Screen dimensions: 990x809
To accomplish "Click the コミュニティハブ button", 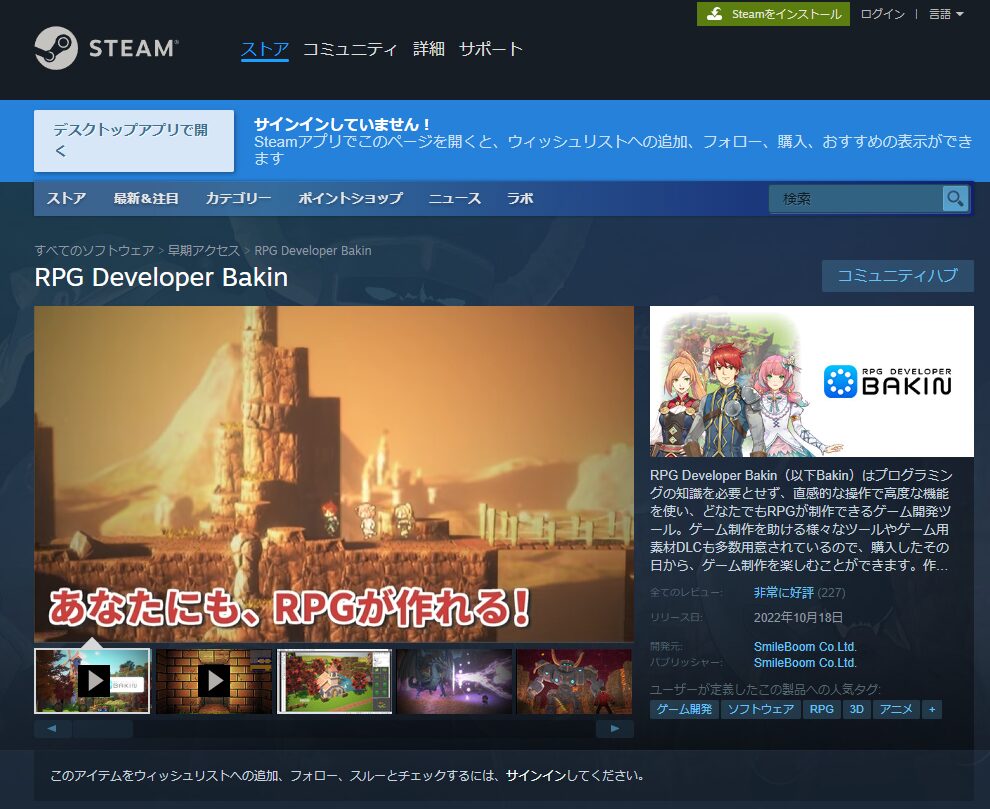I will point(897,276).
